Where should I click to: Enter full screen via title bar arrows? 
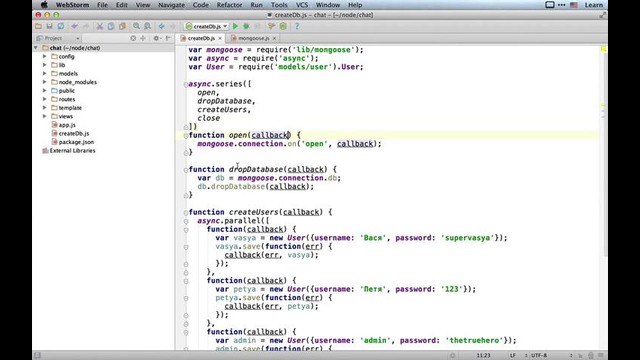tap(603, 15)
